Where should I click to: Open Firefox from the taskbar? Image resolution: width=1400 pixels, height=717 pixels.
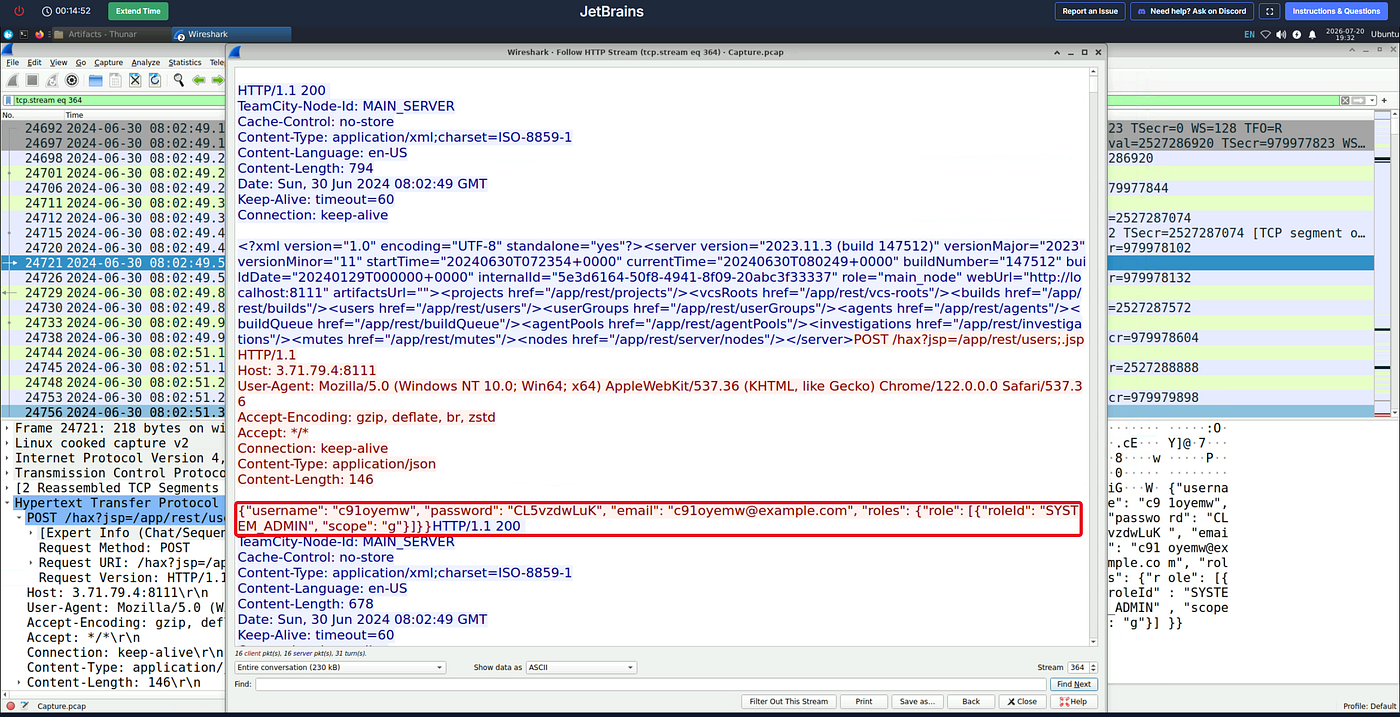[x=40, y=34]
